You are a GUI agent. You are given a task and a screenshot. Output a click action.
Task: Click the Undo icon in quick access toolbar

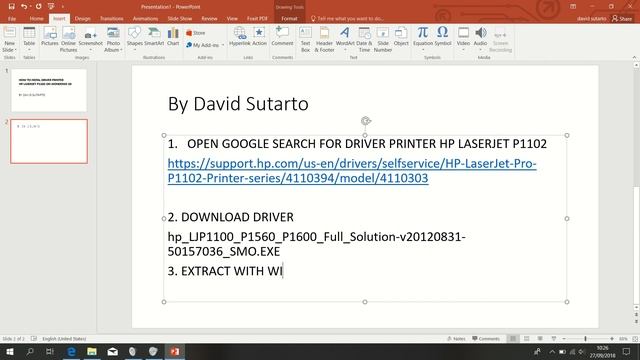[24, 7]
